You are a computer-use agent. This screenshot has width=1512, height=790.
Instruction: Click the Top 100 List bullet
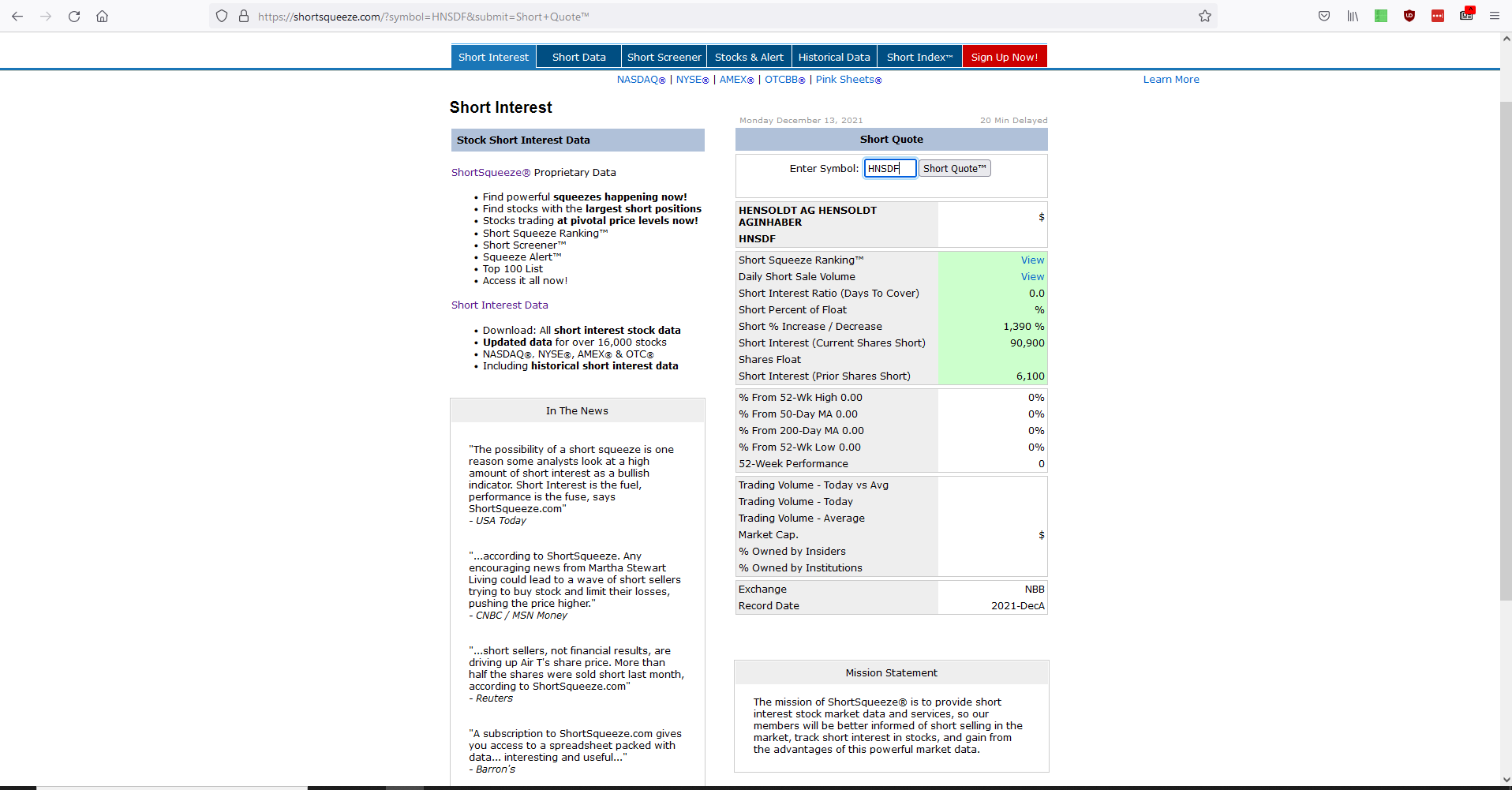point(513,269)
